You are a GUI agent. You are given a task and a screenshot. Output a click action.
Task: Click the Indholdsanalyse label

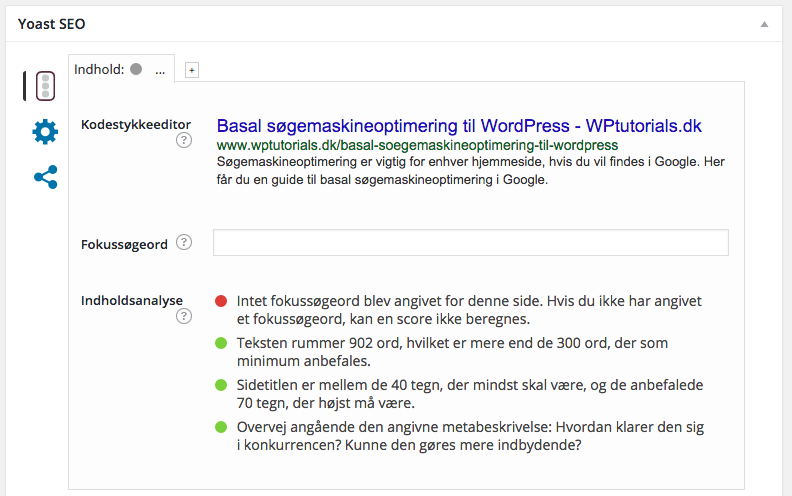coord(132,301)
